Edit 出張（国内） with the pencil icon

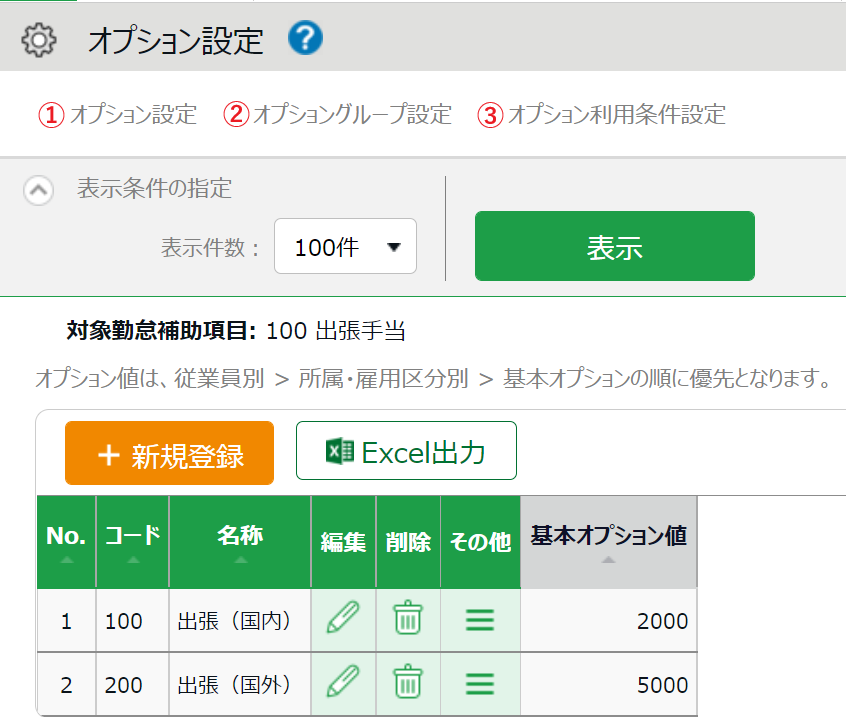343,617
